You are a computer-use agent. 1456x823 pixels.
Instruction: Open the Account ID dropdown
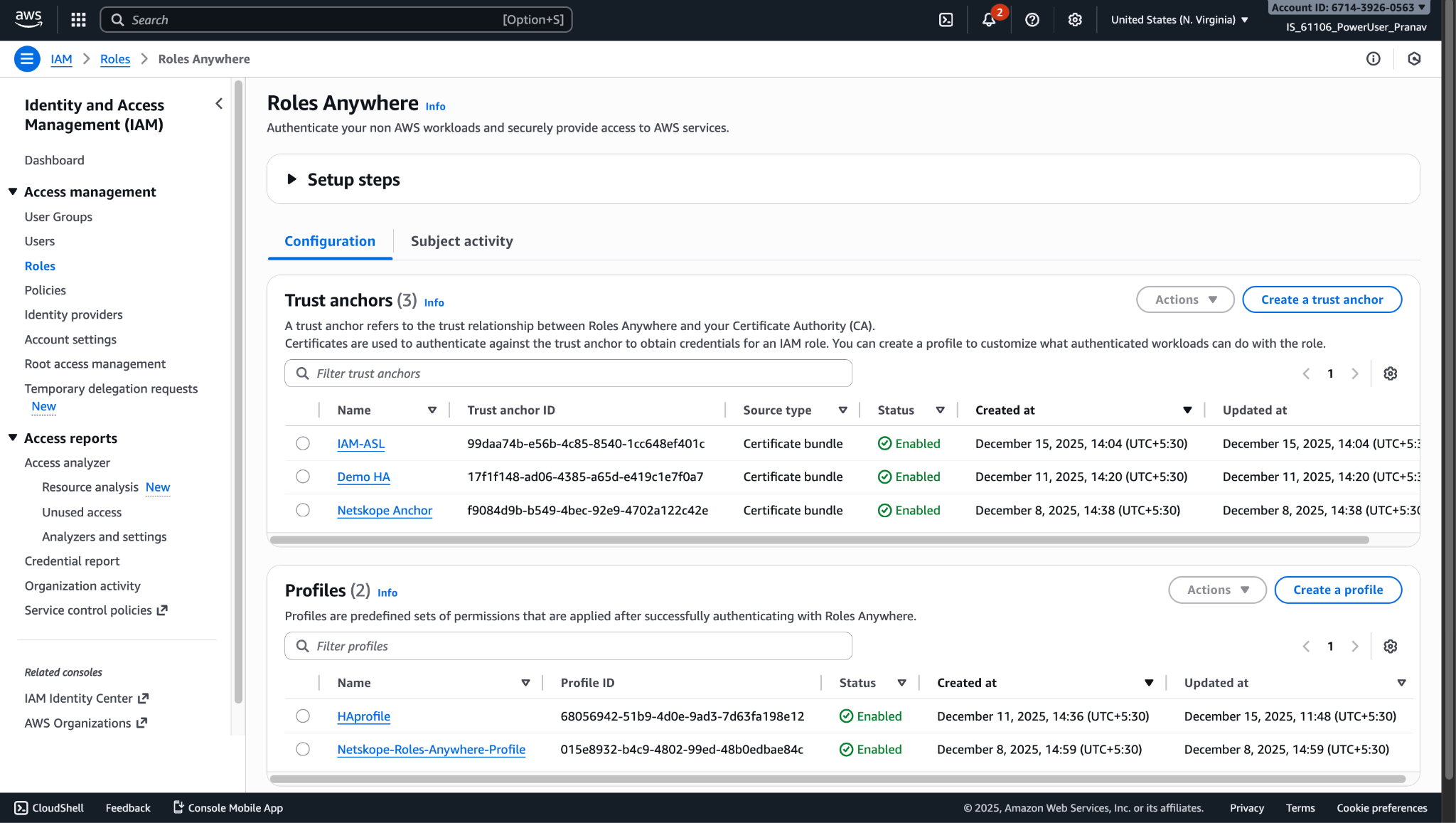[x=1348, y=8]
